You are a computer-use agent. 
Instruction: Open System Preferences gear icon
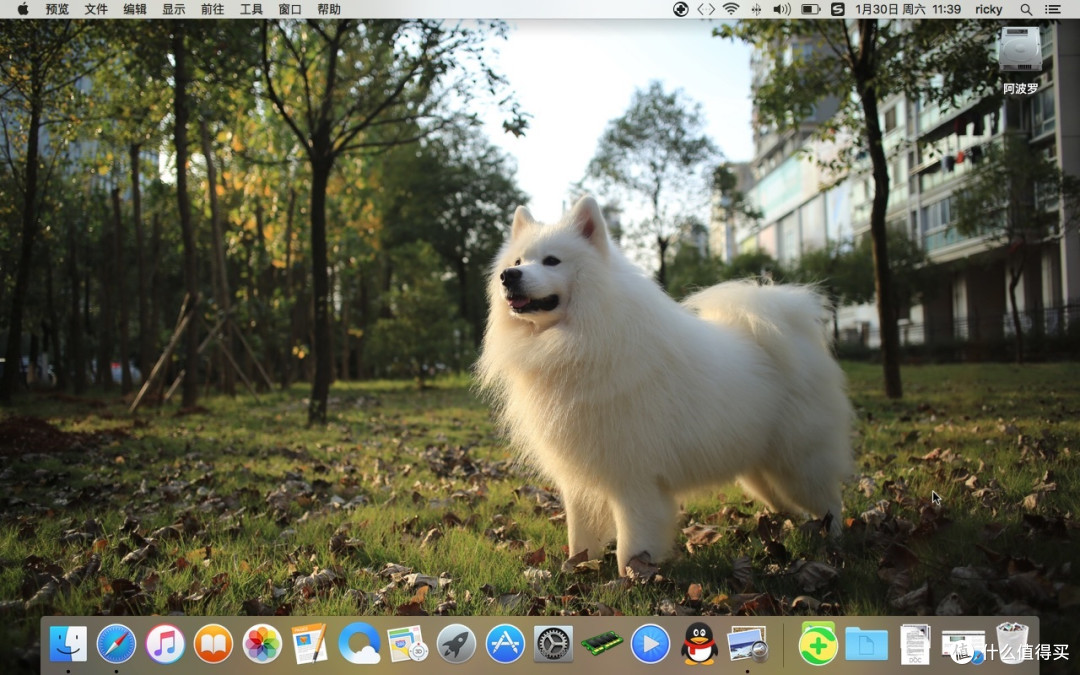click(553, 643)
